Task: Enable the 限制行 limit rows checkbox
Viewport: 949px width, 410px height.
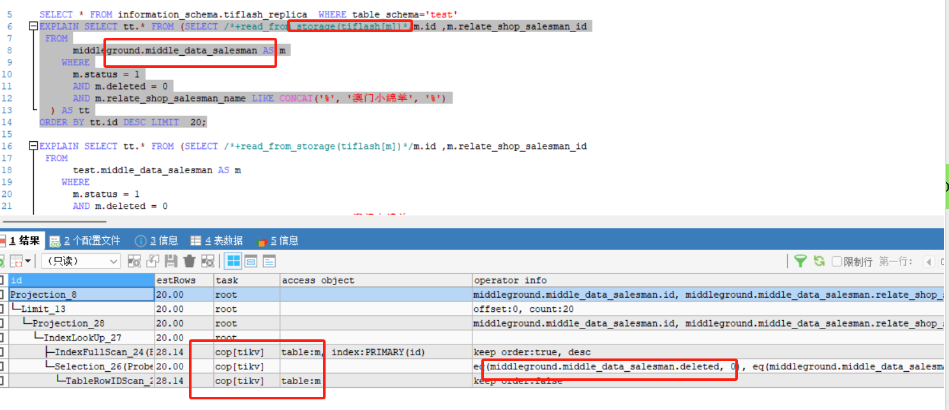Action: [x=837, y=262]
